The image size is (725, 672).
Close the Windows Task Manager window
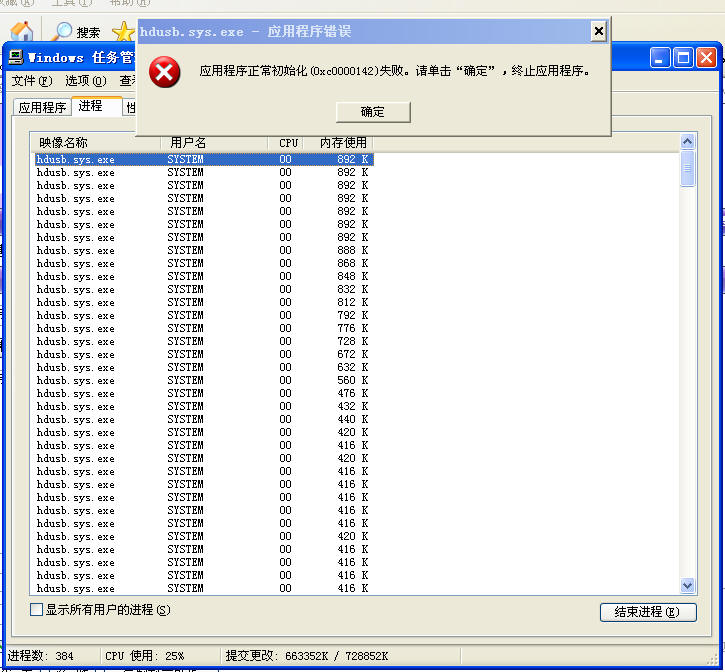point(706,58)
